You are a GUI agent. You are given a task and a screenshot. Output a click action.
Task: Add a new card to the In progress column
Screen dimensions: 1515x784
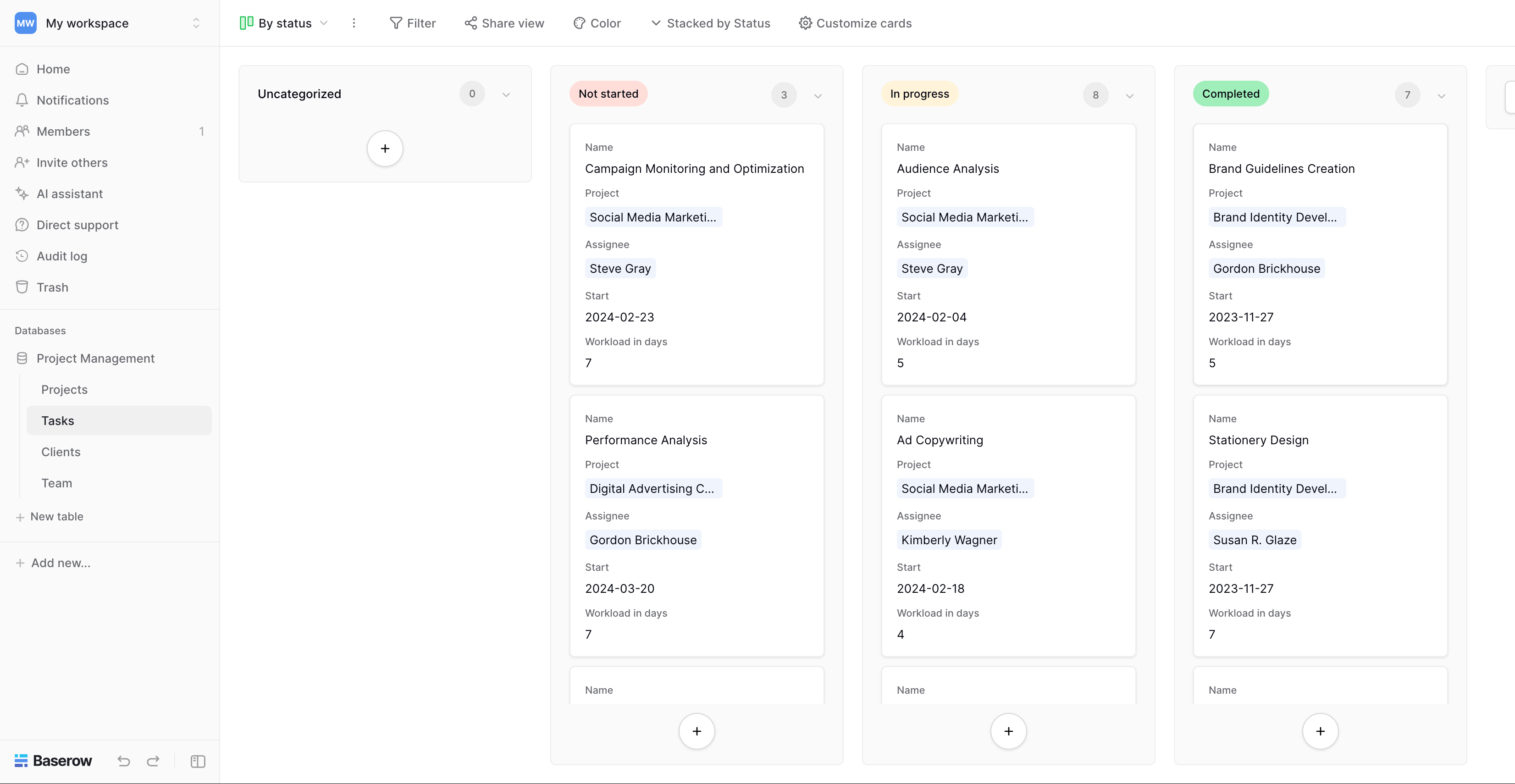1008,730
